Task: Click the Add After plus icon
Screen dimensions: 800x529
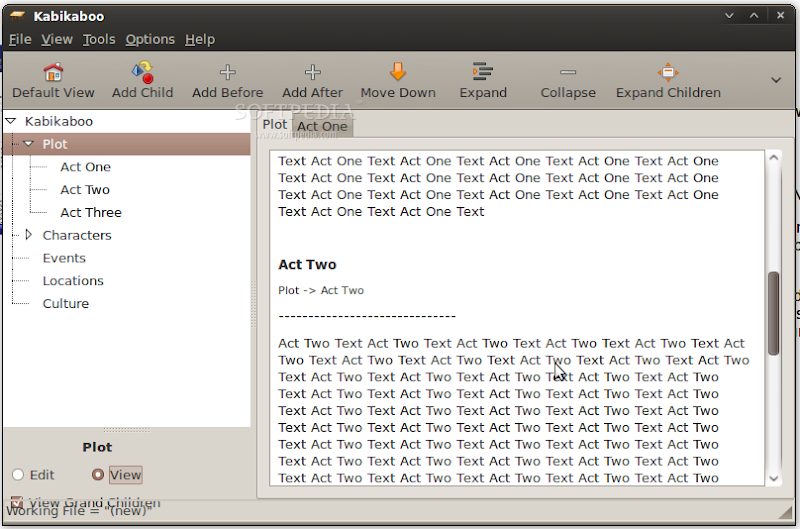Action: [312, 72]
